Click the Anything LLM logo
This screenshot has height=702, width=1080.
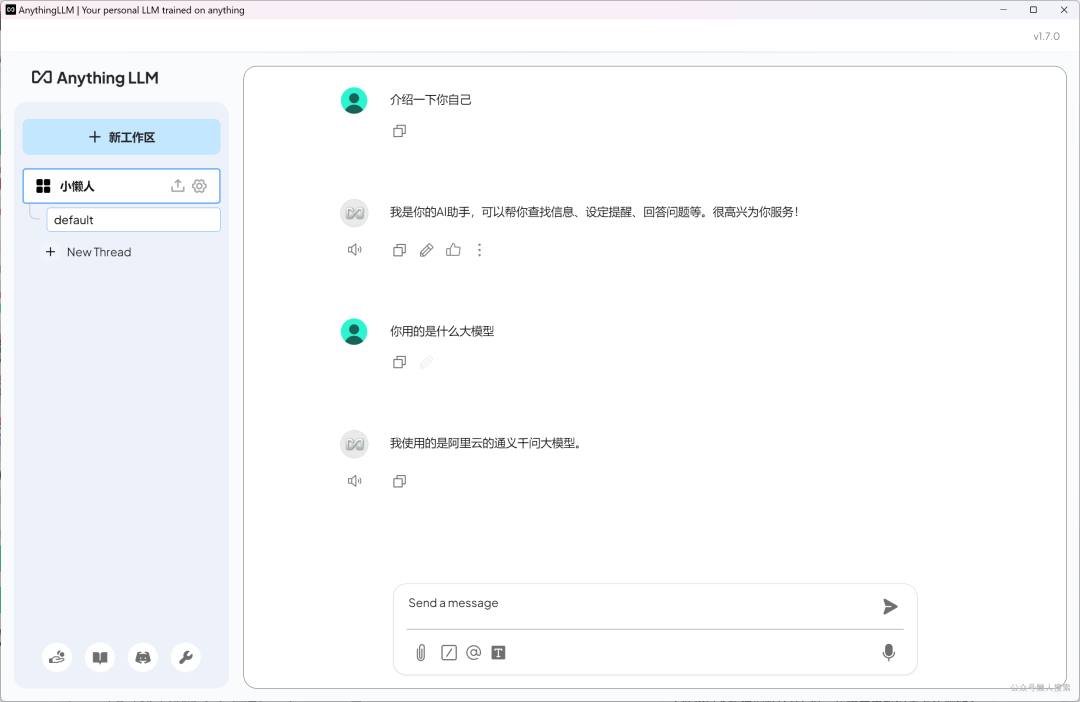coord(95,78)
